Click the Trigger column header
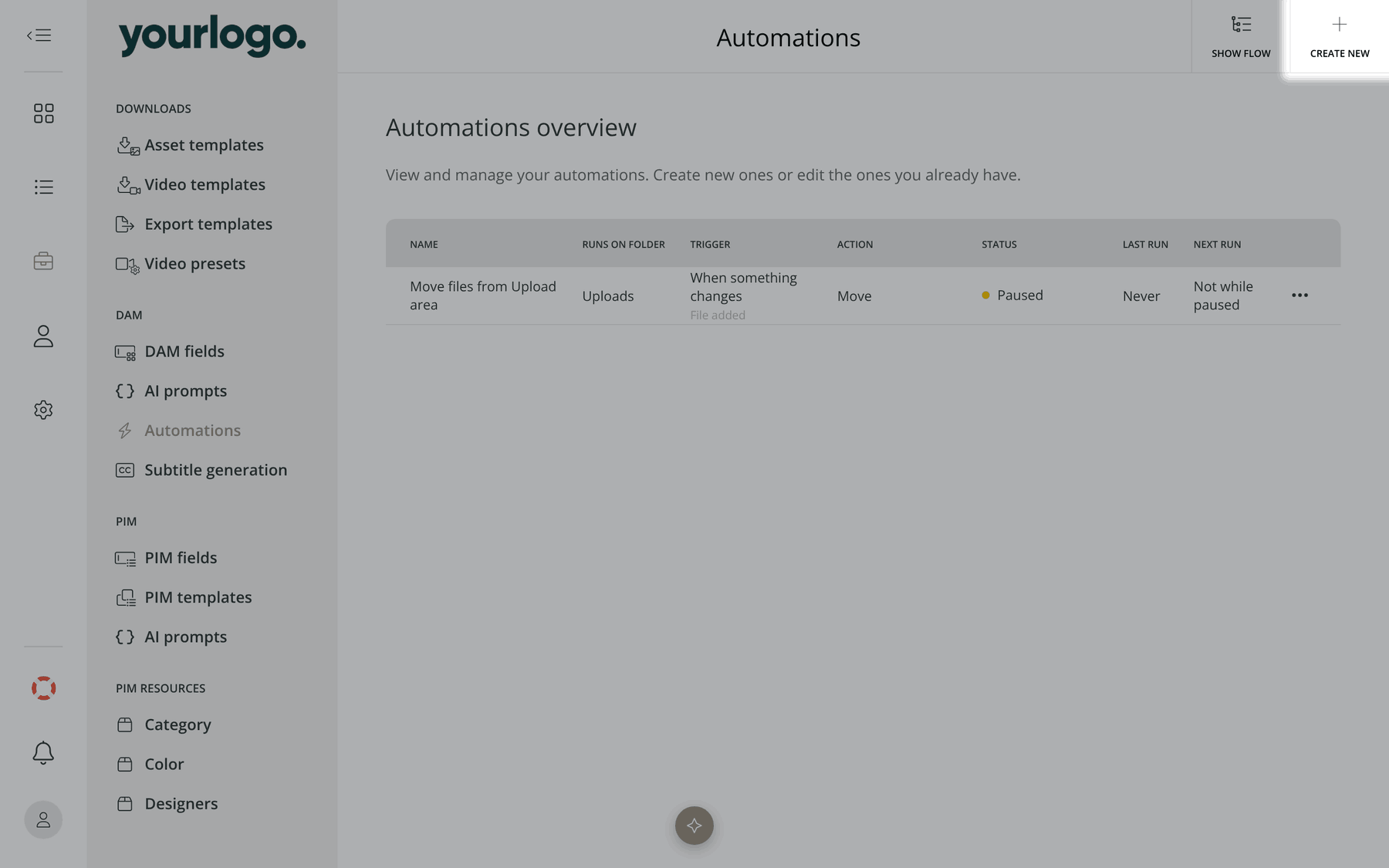This screenshot has height=868, width=1389. click(x=710, y=245)
